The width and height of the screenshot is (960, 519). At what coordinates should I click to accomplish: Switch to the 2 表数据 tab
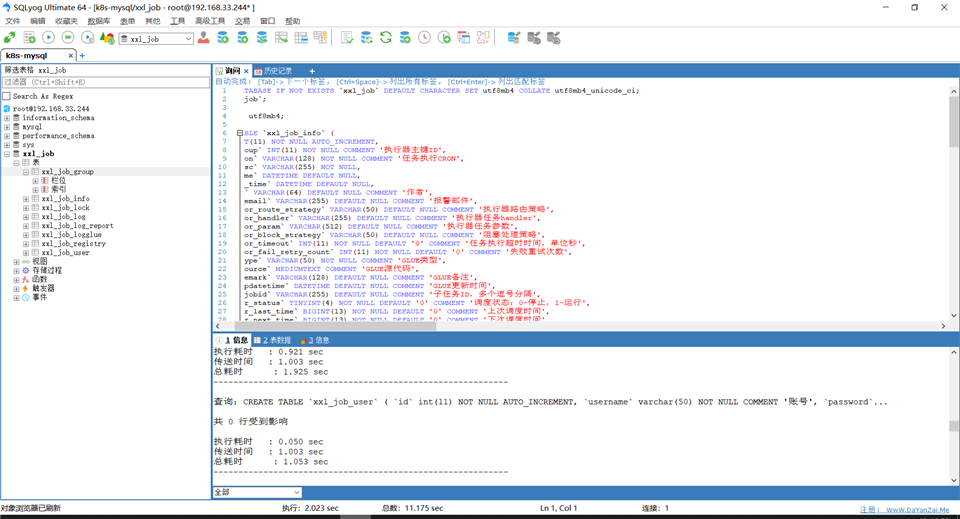272,340
